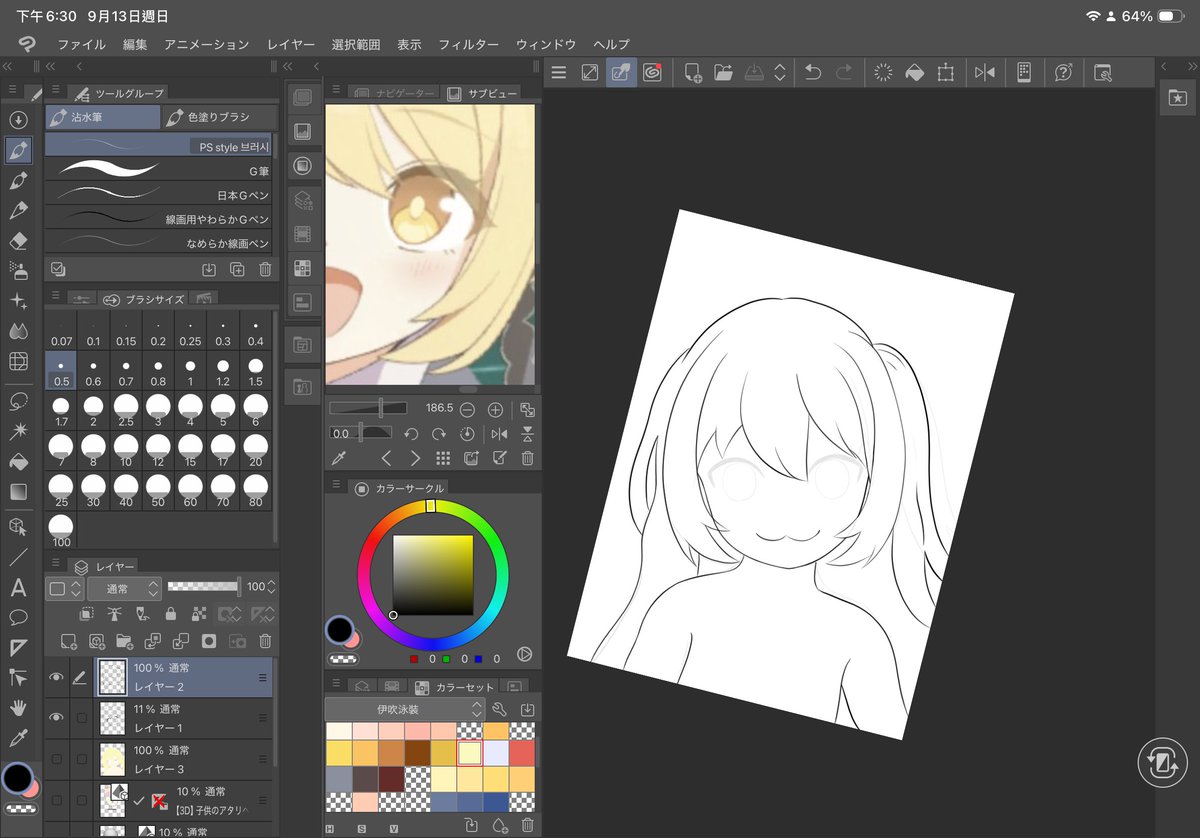Open the layer palette color dropdown

click(66, 588)
